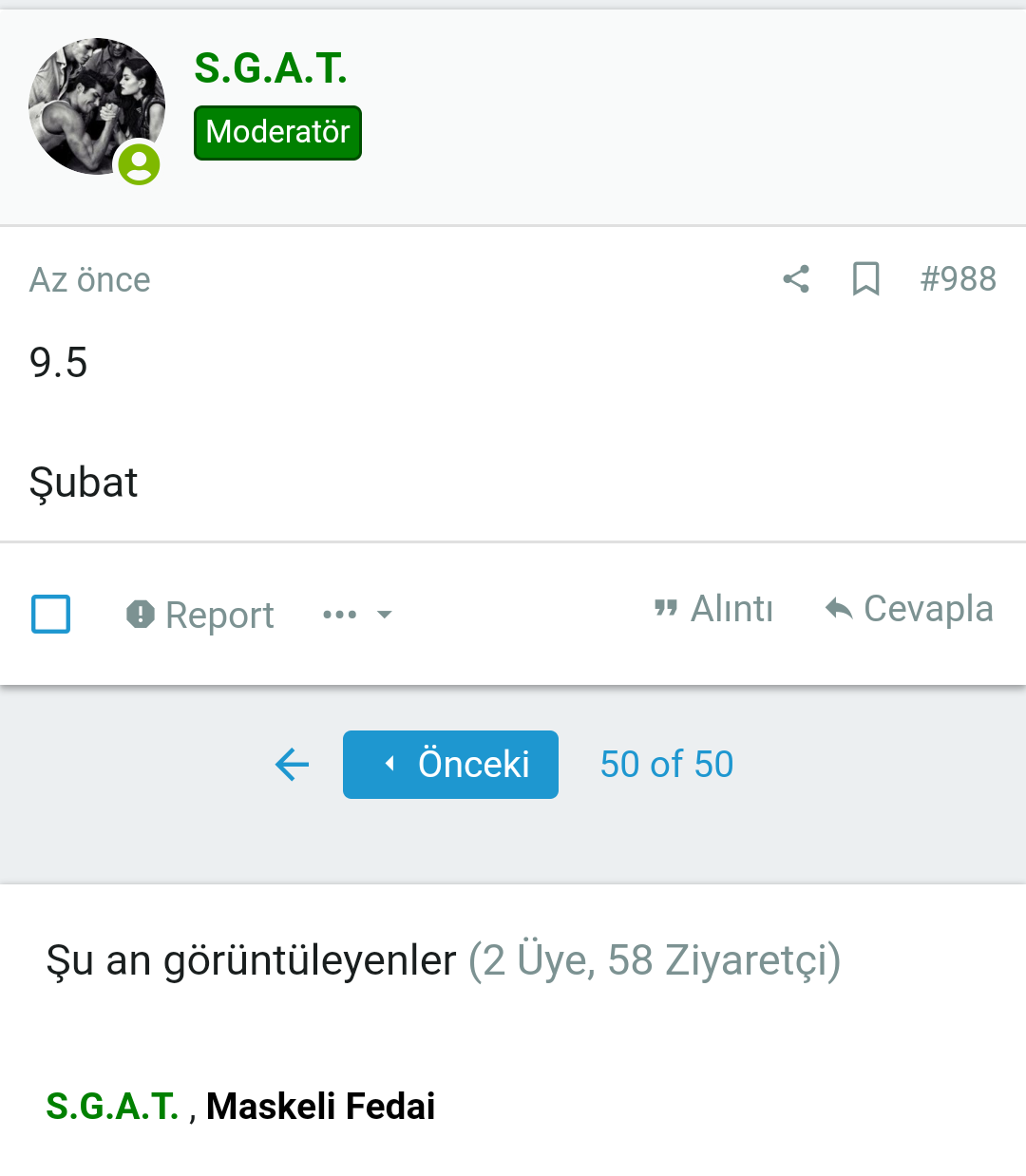
Task: Click the Moderatör badge
Action: (277, 132)
